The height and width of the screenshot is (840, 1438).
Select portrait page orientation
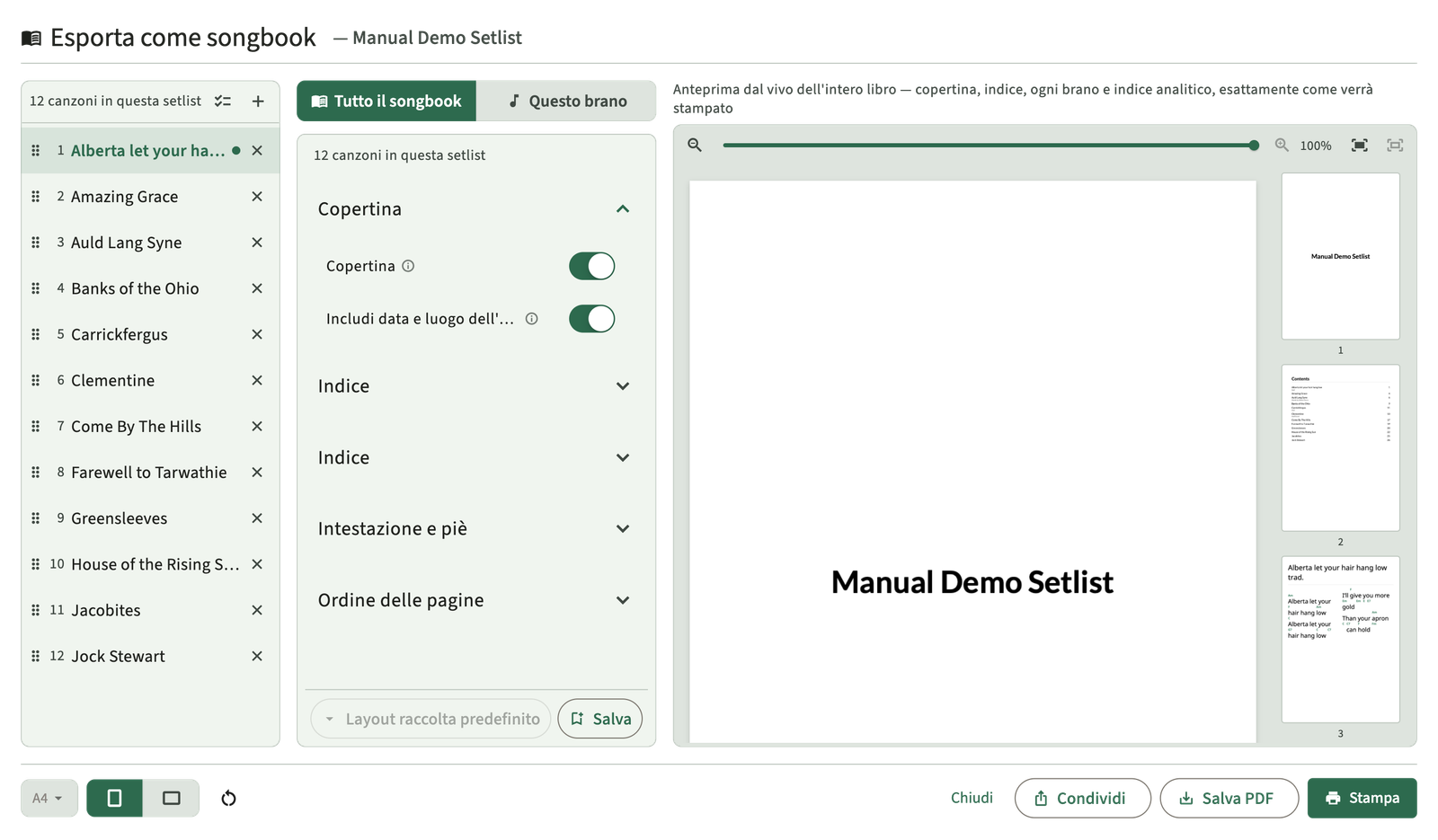click(114, 798)
